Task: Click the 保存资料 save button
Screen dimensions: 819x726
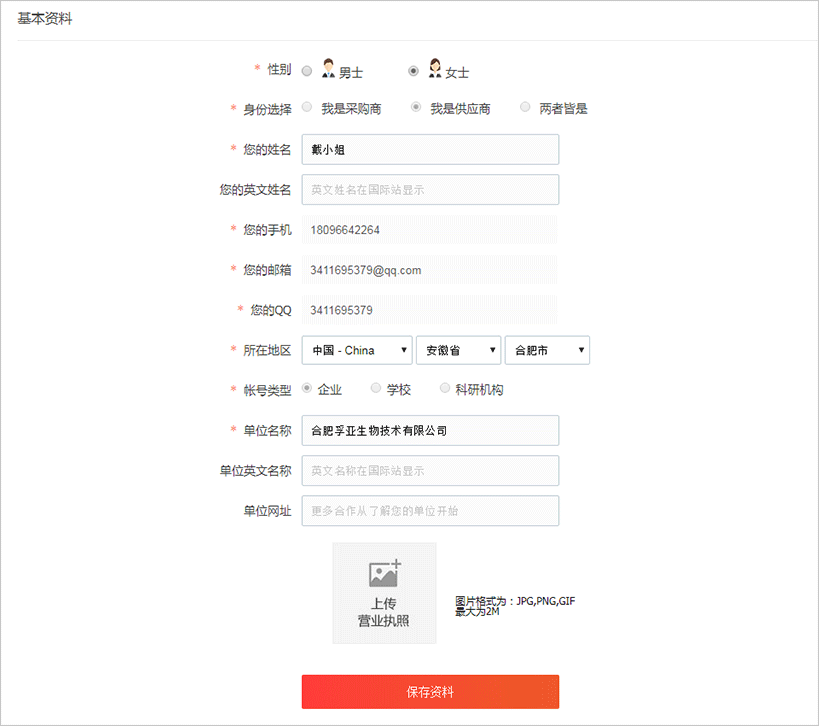Action: pyautogui.click(x=430, y=692)
